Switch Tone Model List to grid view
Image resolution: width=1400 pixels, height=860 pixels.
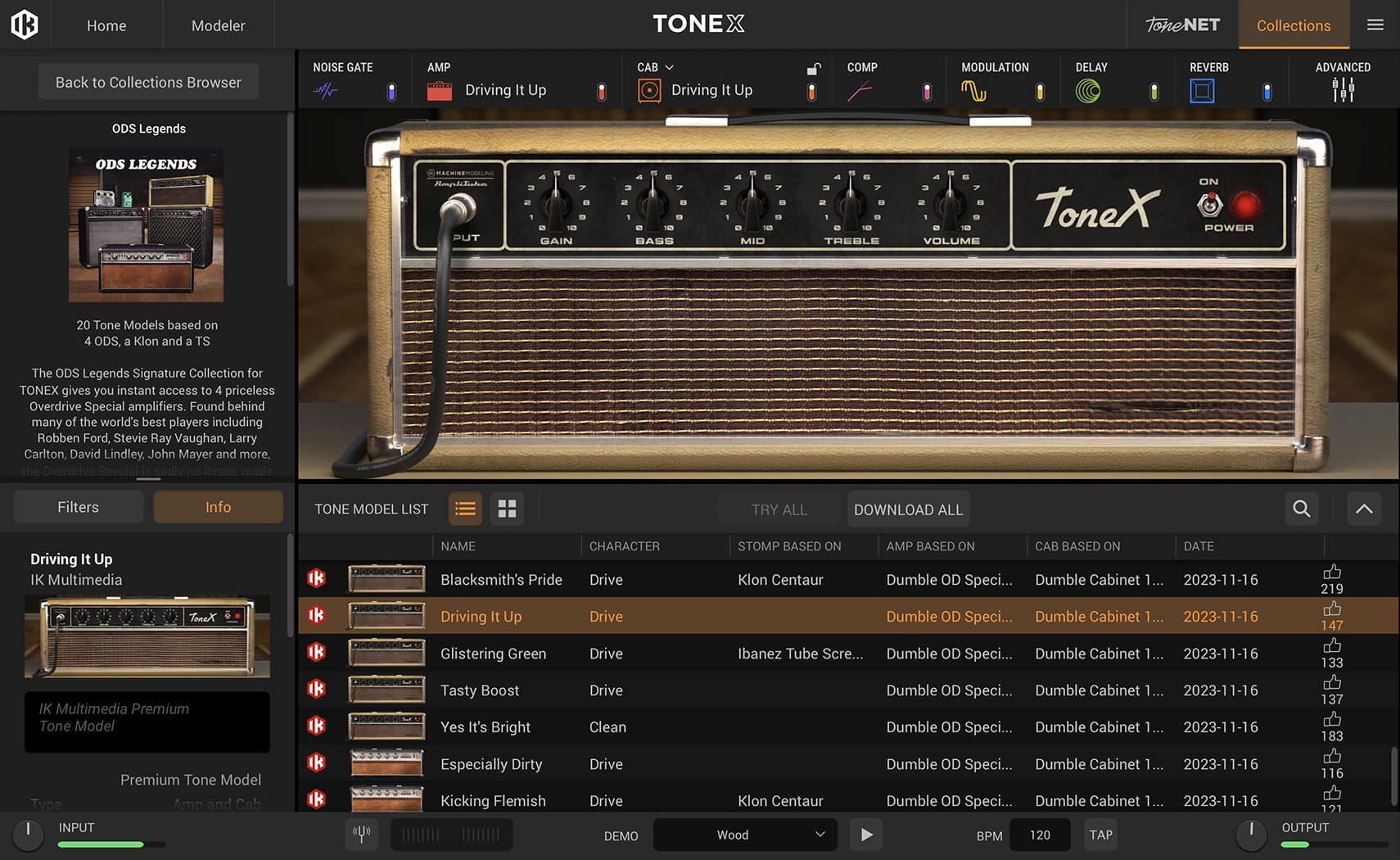pos(507,509)
